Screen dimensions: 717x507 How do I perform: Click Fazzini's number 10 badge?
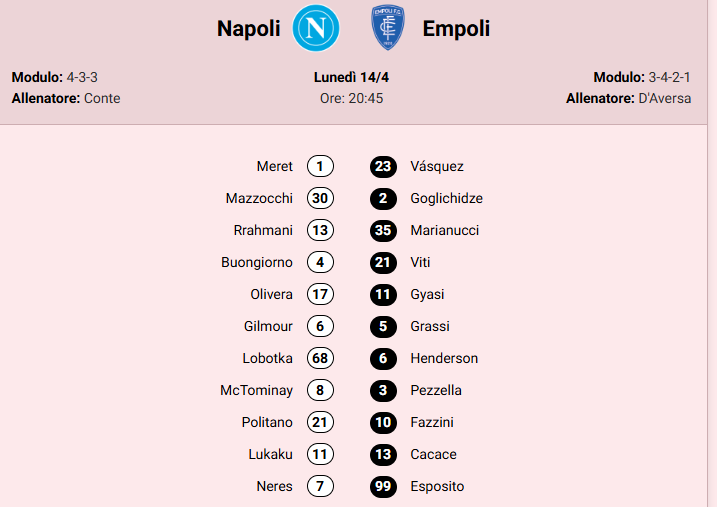tap(383, 422)
